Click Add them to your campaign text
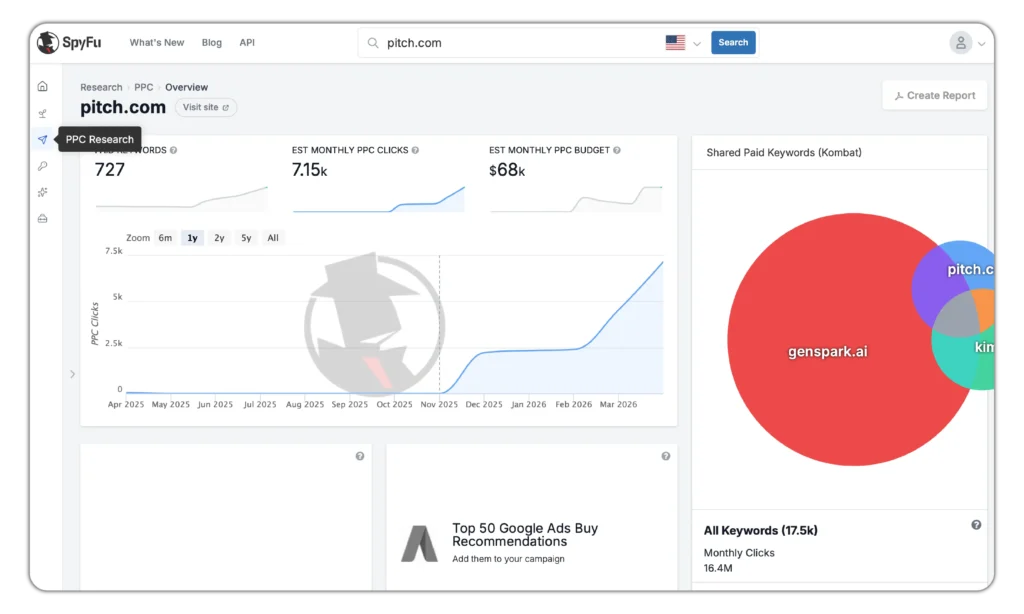This screenshot has width=1024, height=614. point(508,559)
